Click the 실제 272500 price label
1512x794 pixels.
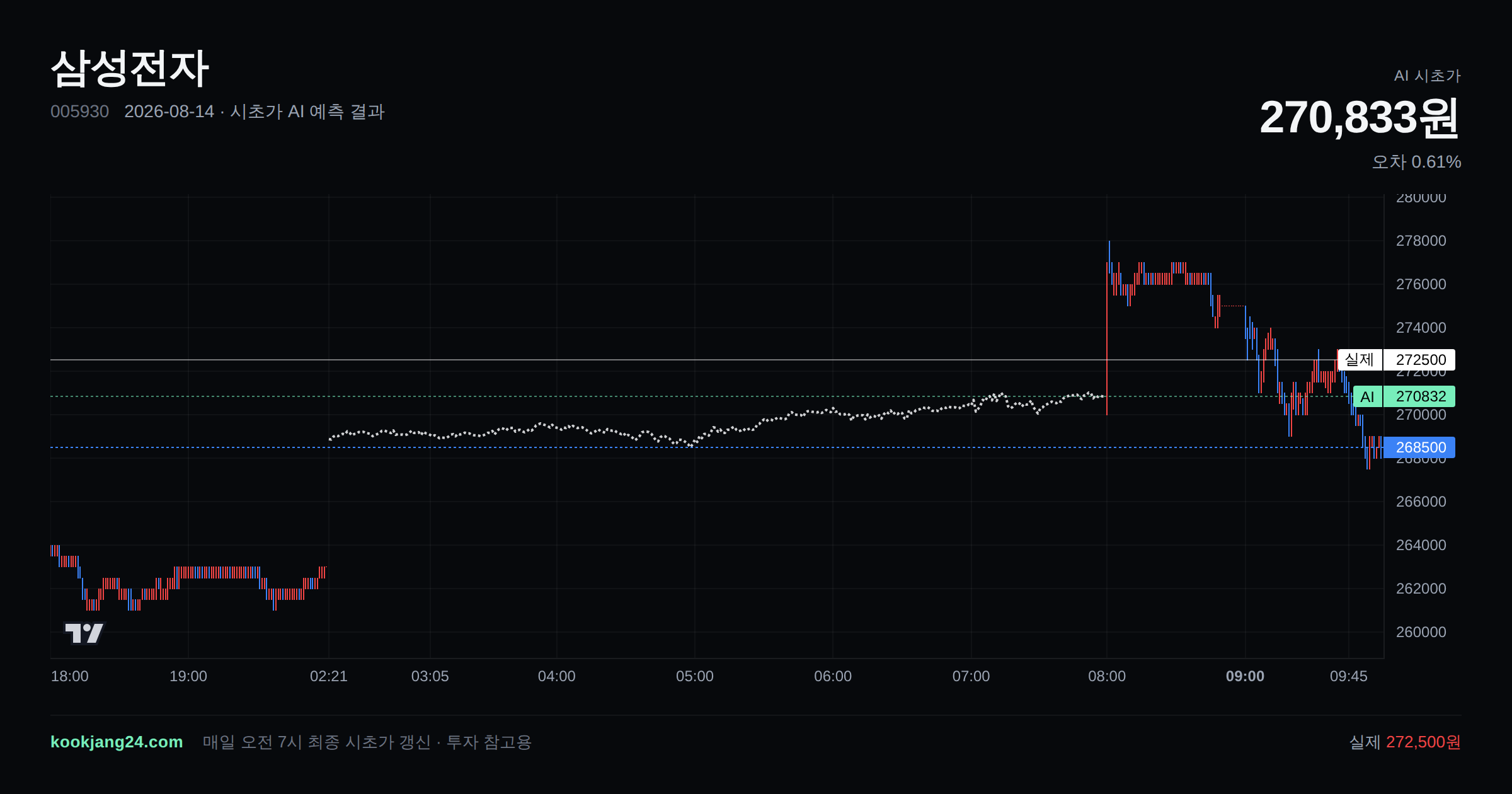point(1396,360)
